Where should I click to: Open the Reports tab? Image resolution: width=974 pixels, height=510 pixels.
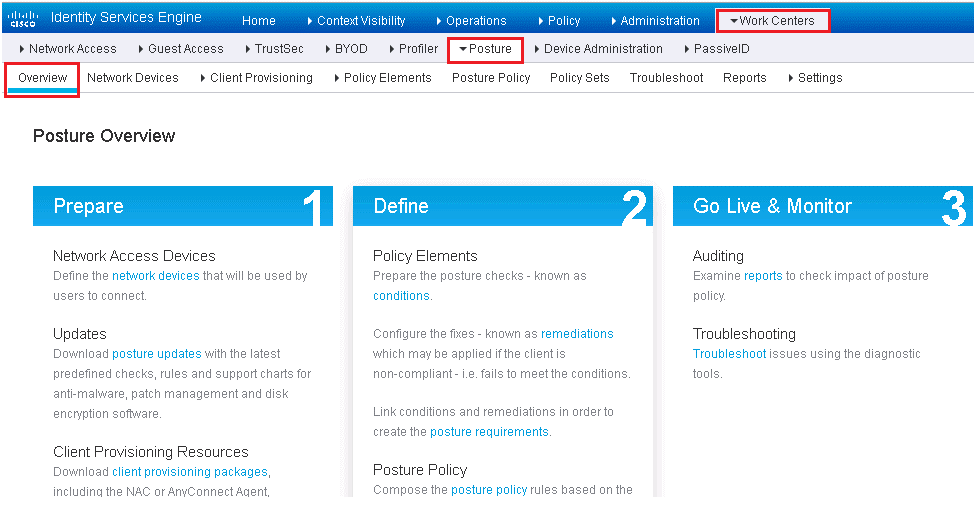pos(744,78)
